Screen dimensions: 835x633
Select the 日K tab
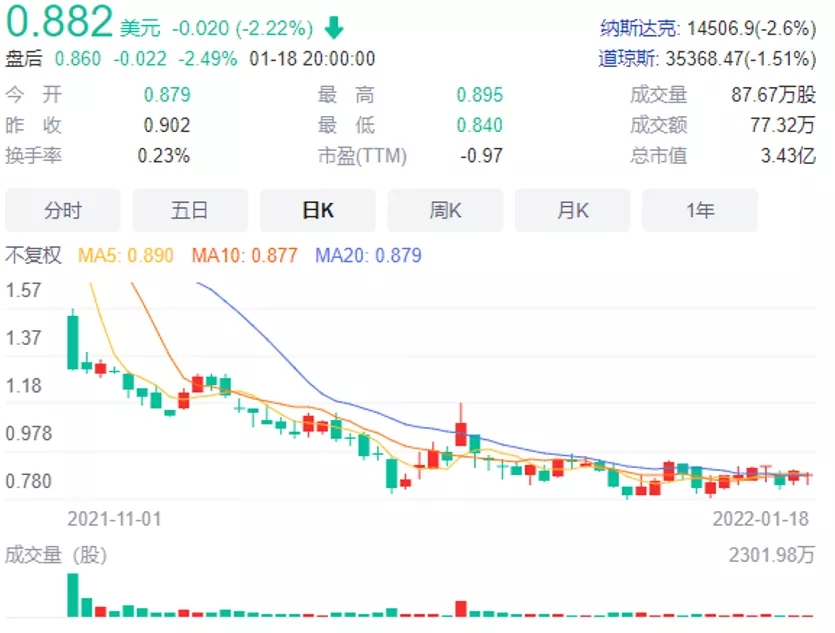click(x=317, y=210)
